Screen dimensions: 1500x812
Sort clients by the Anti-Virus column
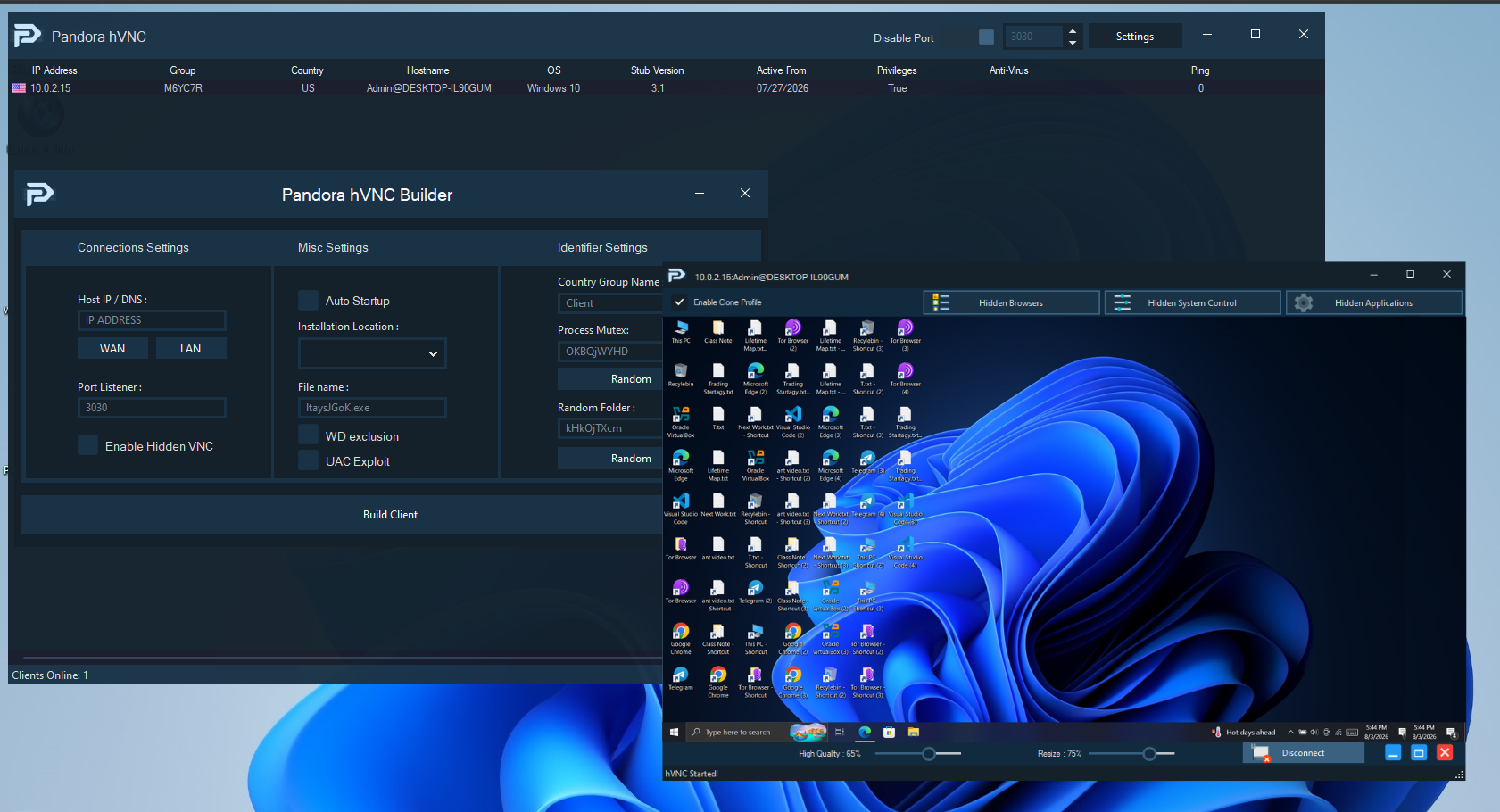pyautogui.click(x=1009, y=70)
